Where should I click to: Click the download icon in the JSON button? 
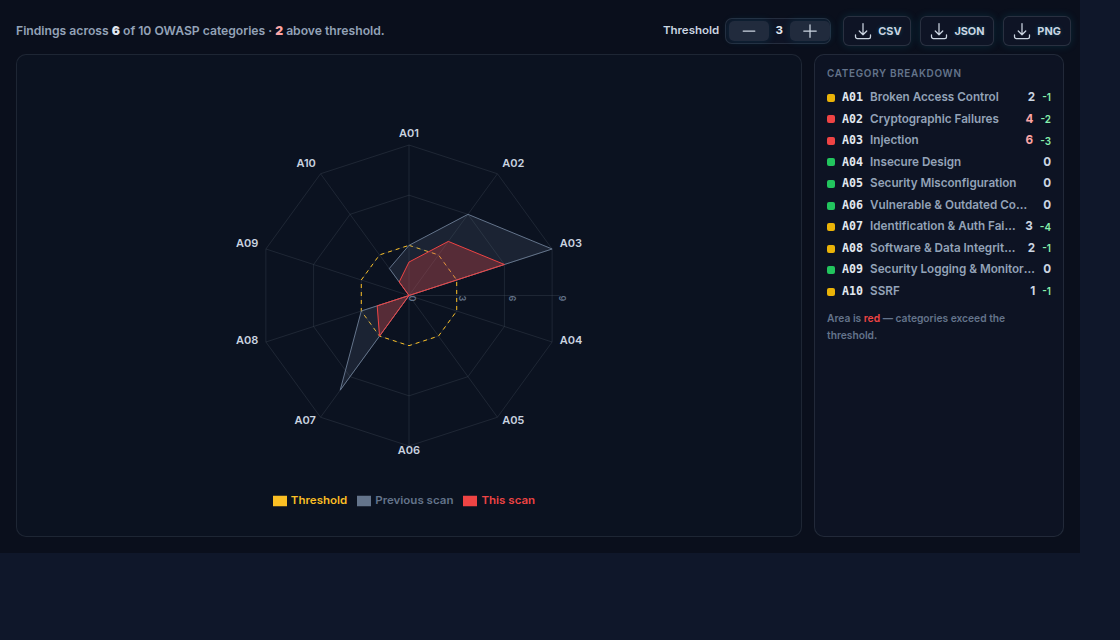pyautogui.click(x=939, y=31)
